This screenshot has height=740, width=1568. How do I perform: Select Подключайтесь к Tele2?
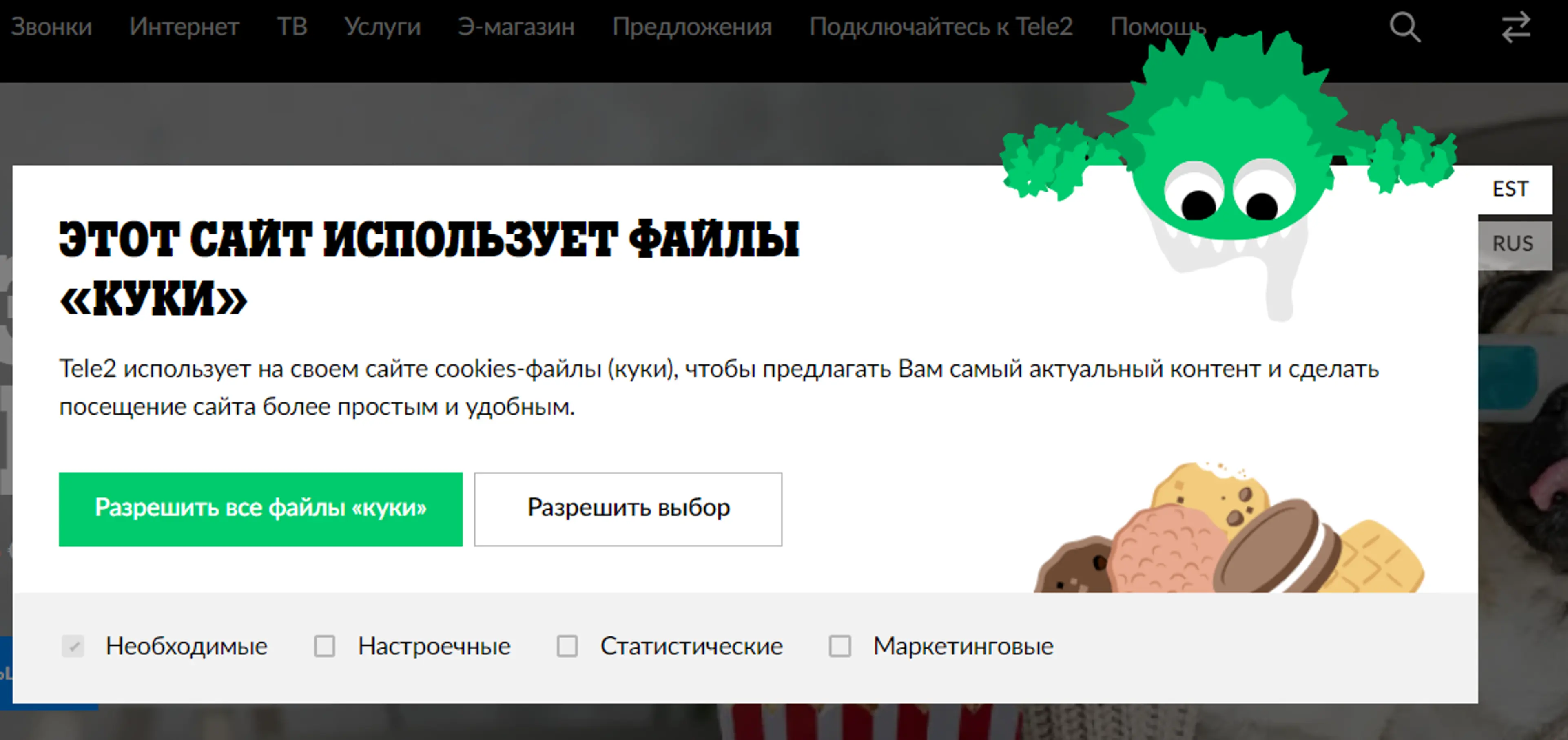pyautogui.click(x=941, y=27)
